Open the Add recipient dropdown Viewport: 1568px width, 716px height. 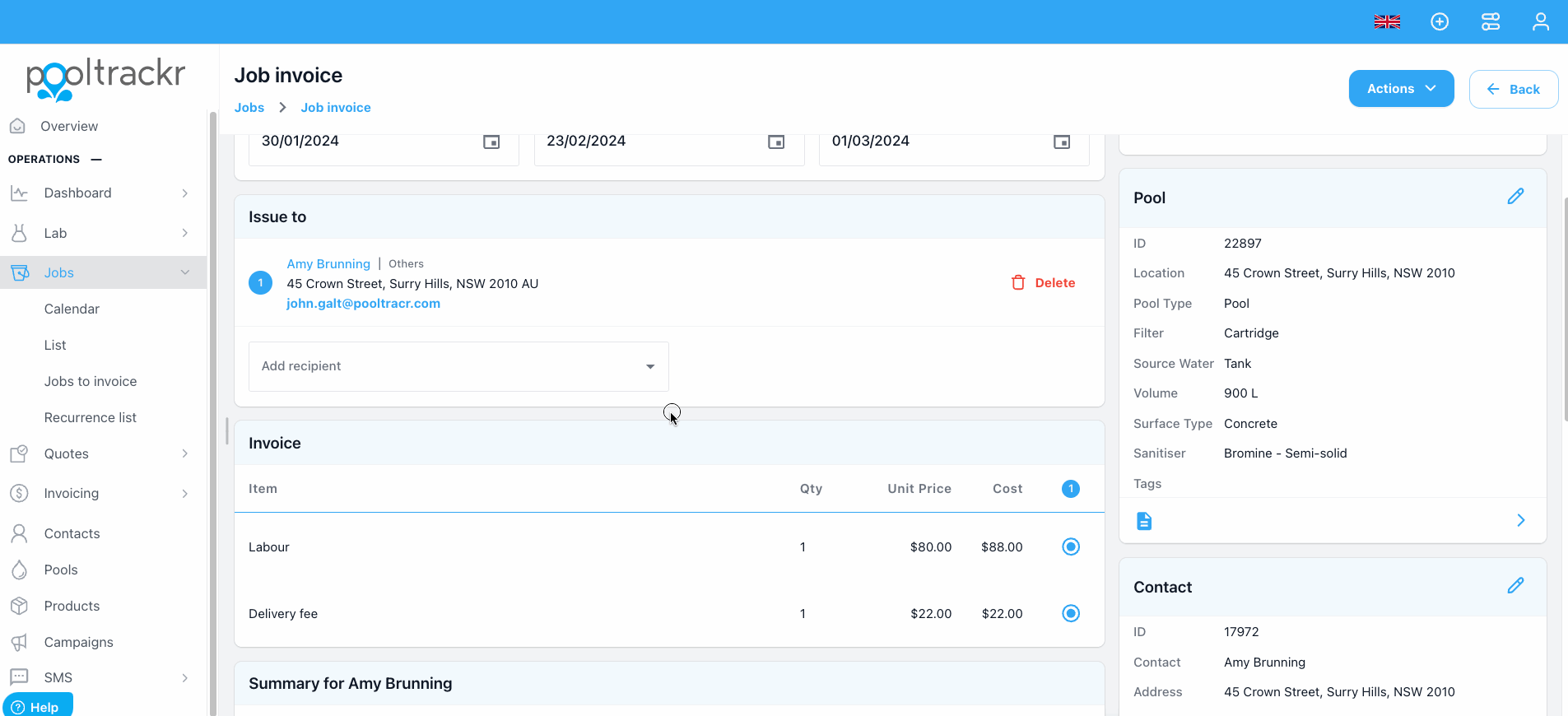tap(458, 366)
